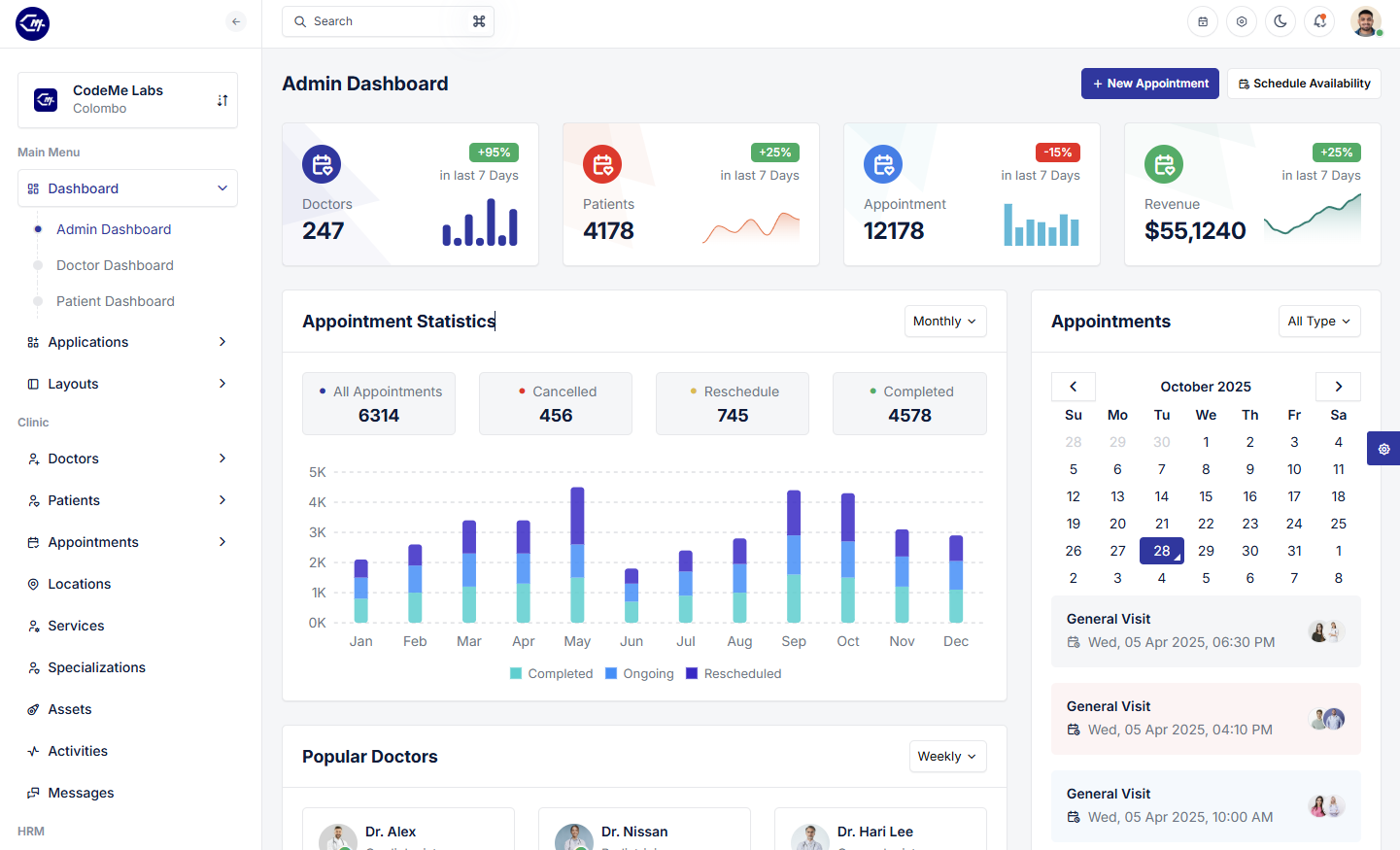Screen dimensions: 1400x850
Task: Open the Doctor Dashboard menu item
Action: tap(115, 265)
